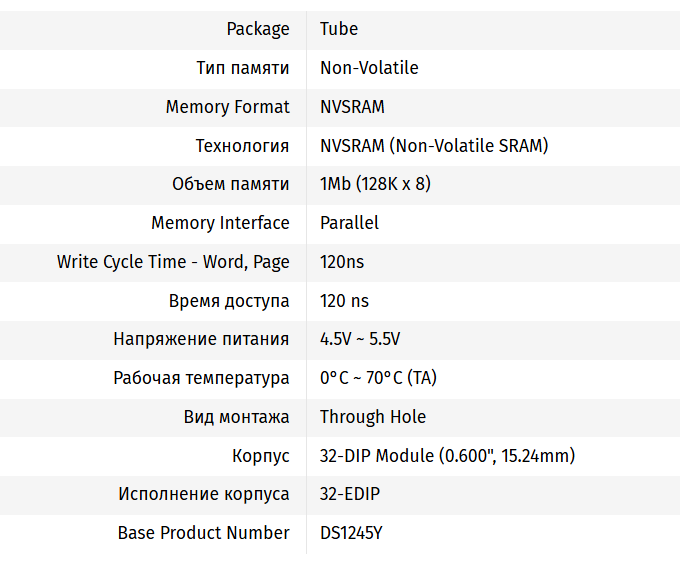This screenshot has height=567, width=680.
Task: Click the Время доступа label
Action: point(229,301)
